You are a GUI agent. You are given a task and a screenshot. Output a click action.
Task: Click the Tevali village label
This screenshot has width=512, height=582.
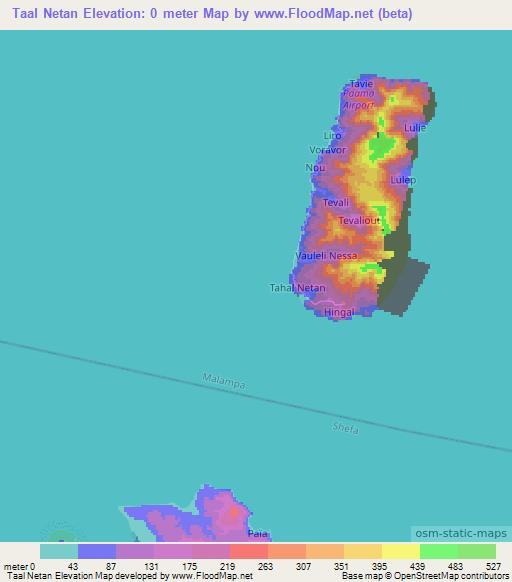pos(336,203)
